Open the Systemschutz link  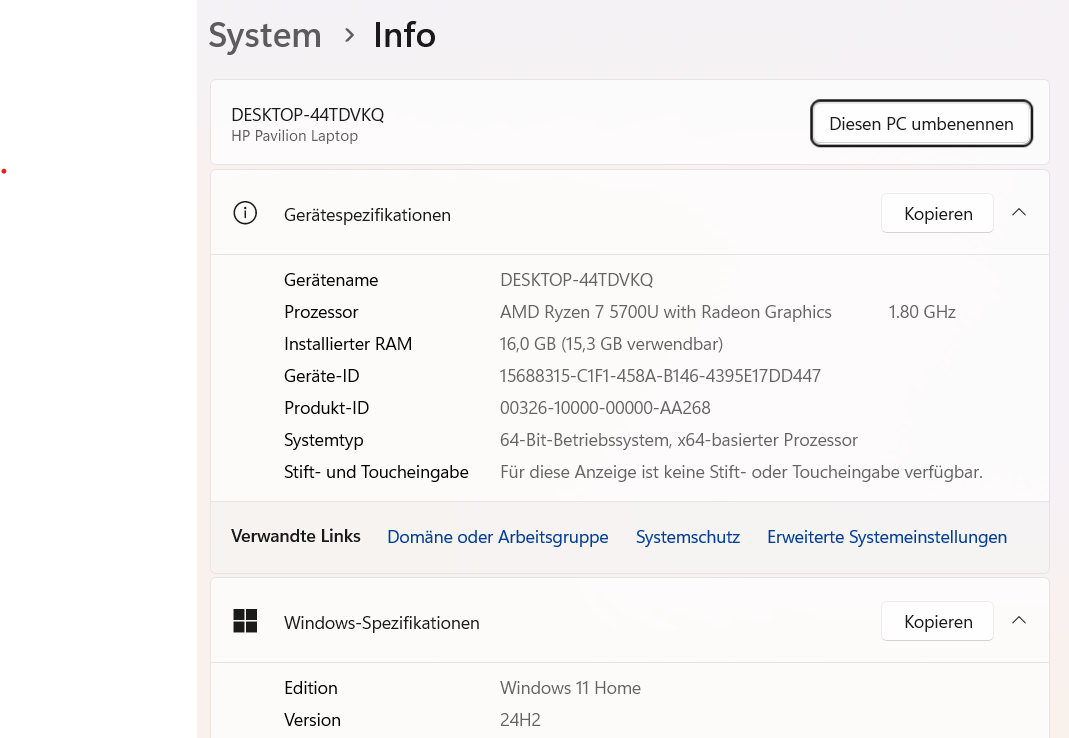(688, 537)
